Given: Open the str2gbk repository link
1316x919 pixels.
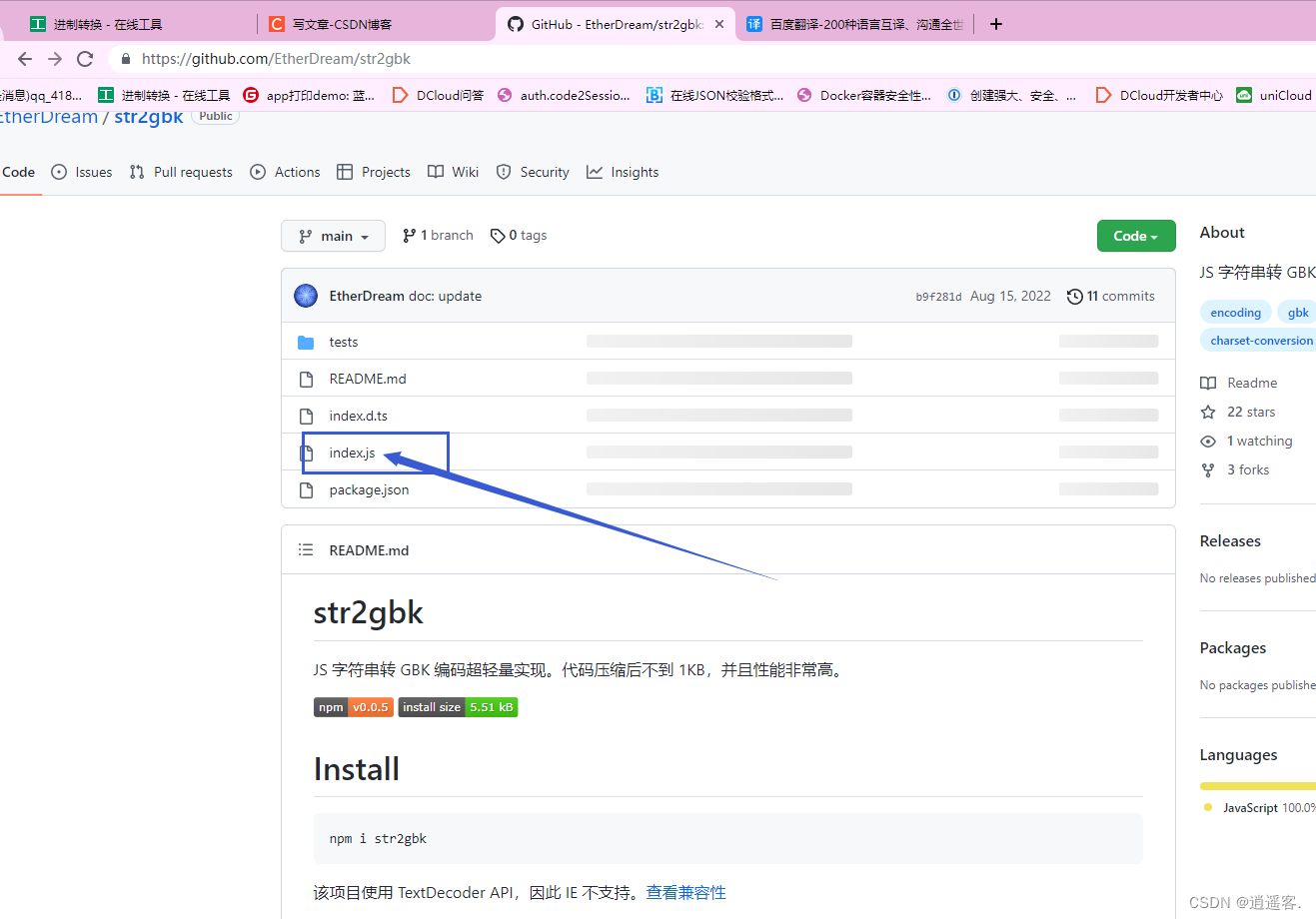Looking at the screenshot, I should point(149,117).
